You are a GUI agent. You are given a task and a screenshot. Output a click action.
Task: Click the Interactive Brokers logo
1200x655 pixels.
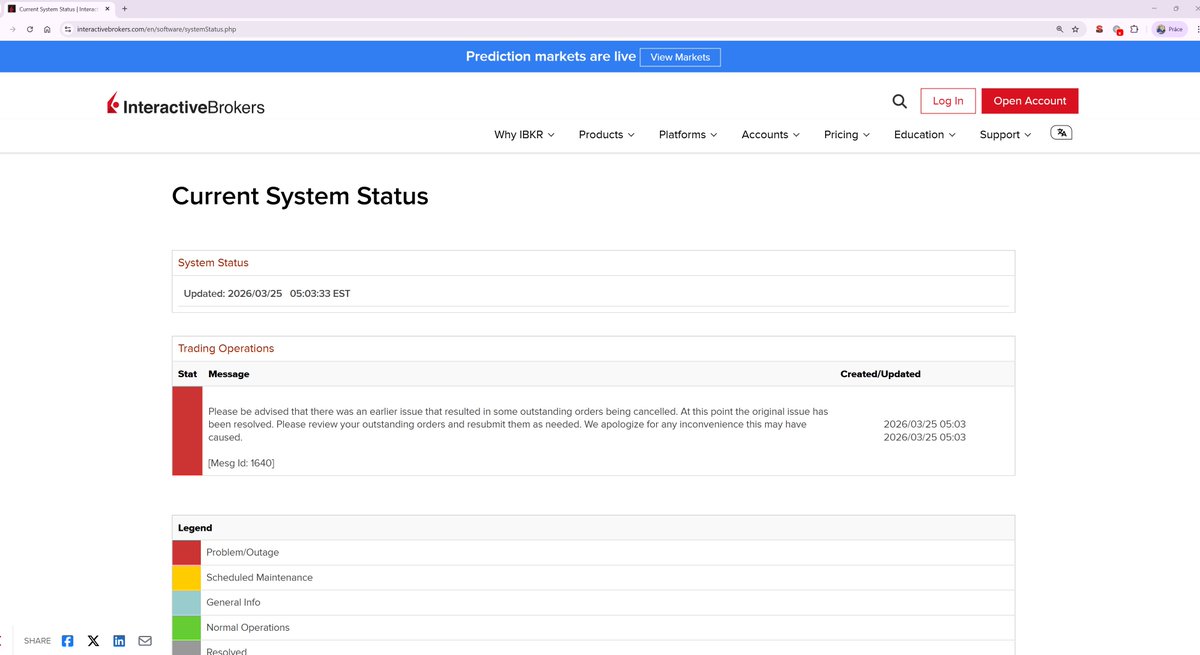click(186, 105)
